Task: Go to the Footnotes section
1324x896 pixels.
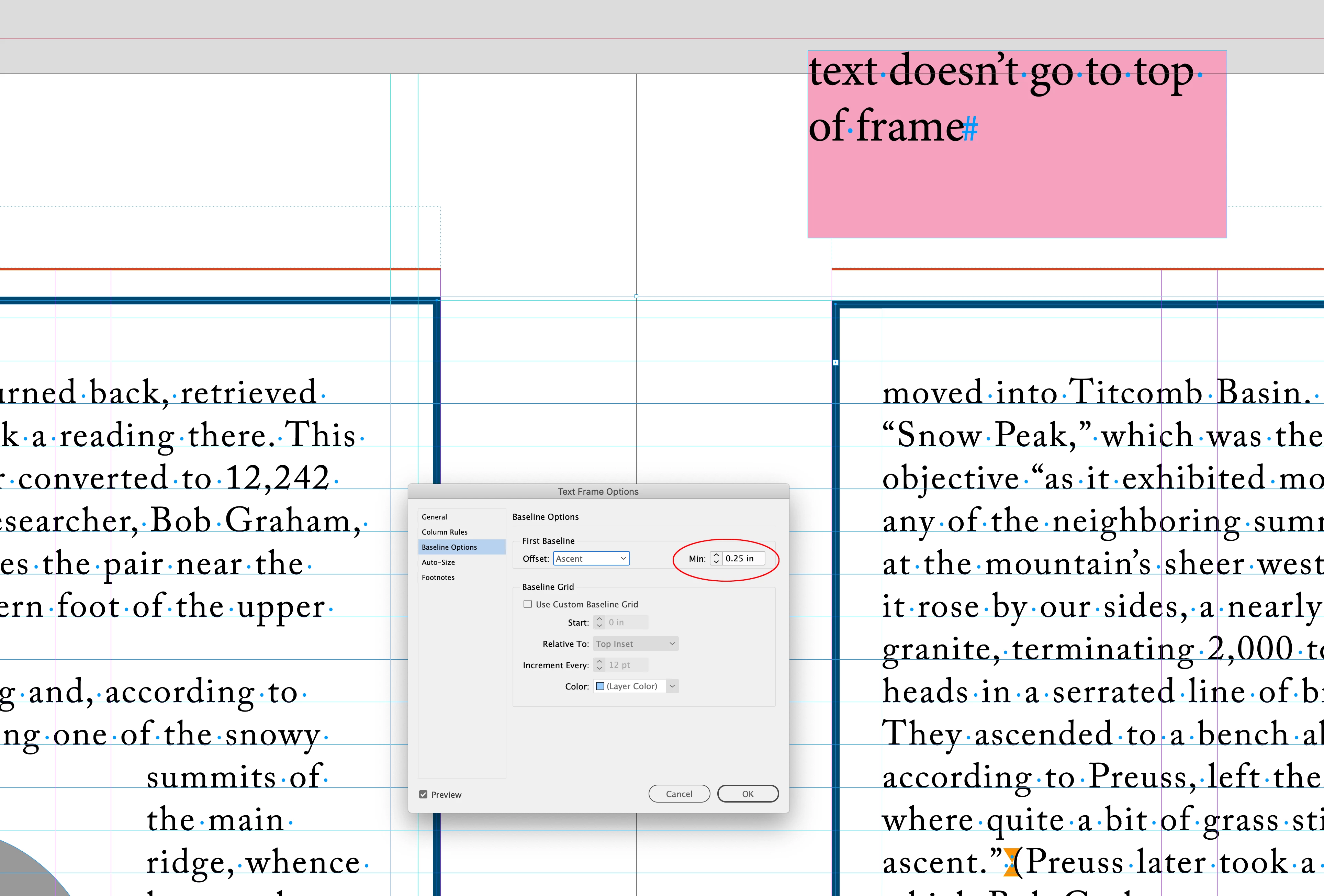Action: click(x=438, y=578)
